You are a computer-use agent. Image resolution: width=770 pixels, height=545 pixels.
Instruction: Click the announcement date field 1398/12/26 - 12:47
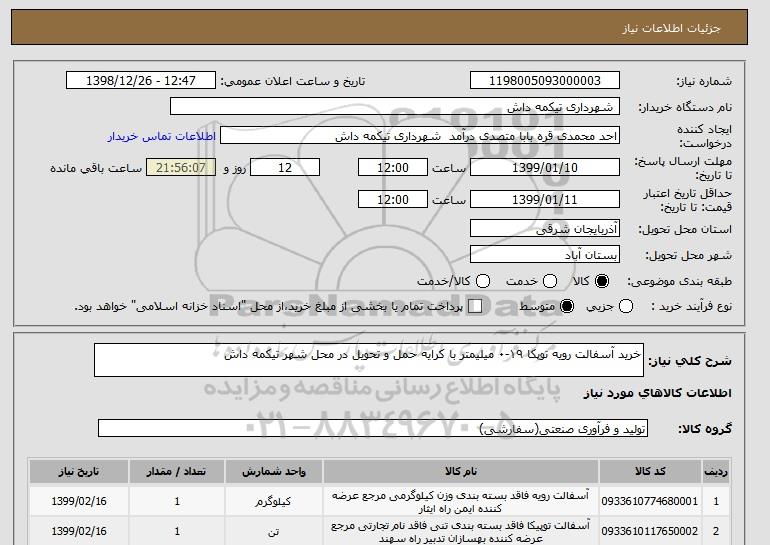click(x=141, y=81)
